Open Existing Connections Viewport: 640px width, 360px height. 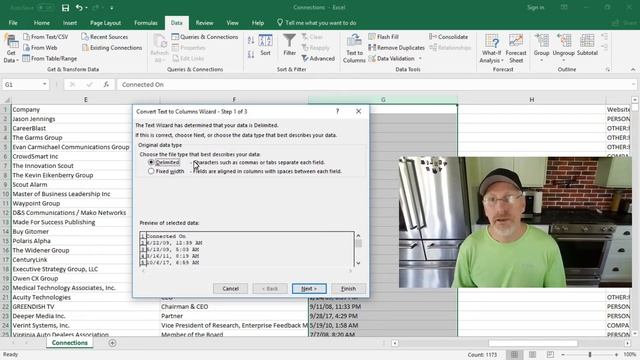[112, 48]
